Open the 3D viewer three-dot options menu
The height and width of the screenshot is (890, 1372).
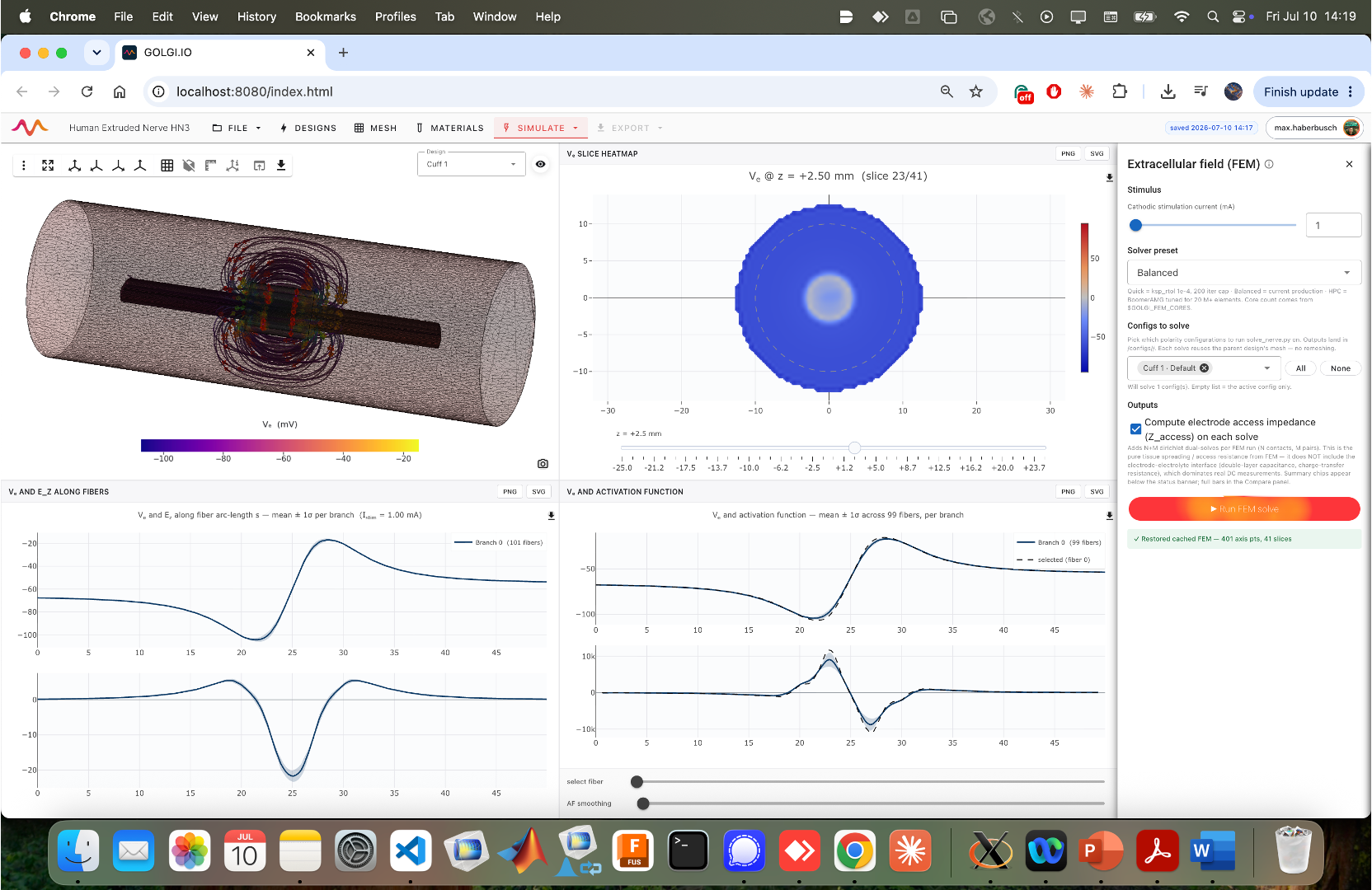24,166
